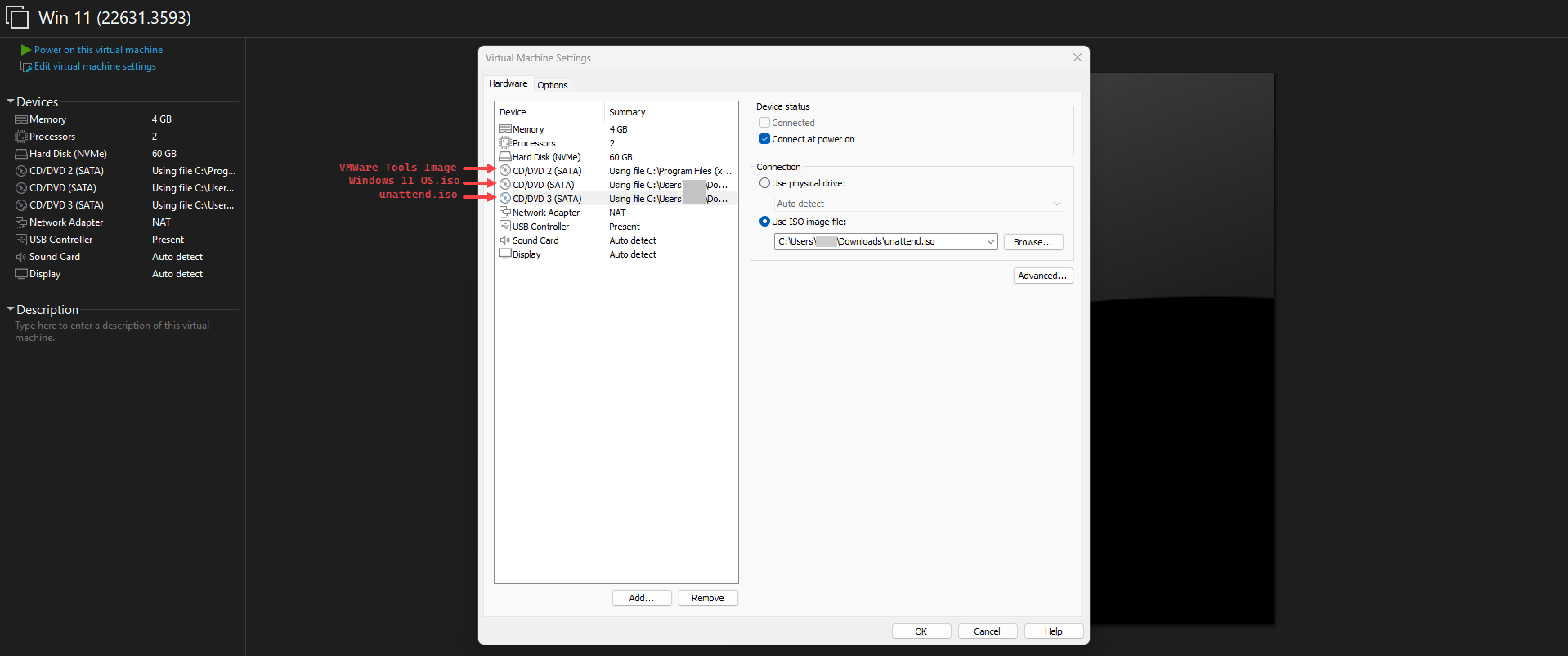Image resolution: width=1568 pixels, height=656 pixels.
Task: Click "Using file C:\Prog..." in the sidebar
Action: (194, 171)
